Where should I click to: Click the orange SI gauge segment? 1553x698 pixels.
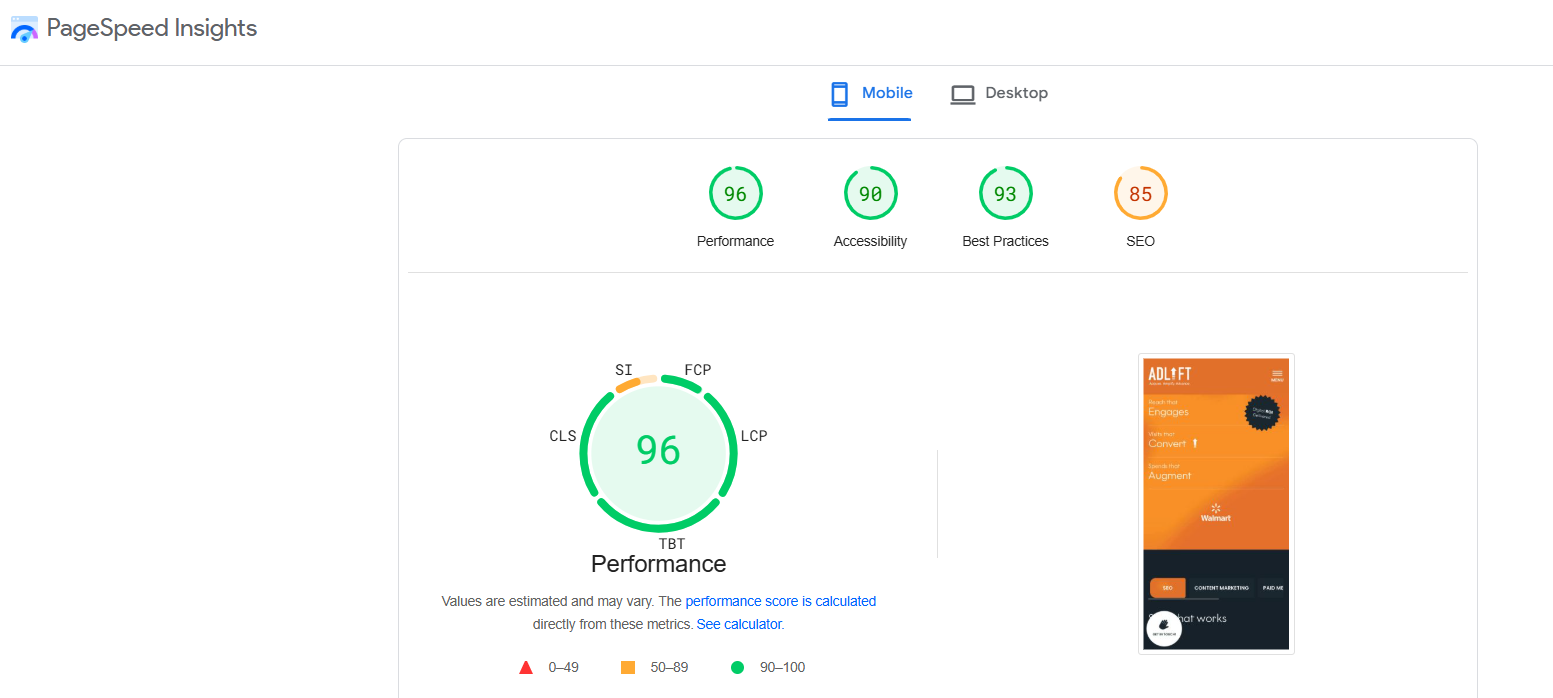click(x=628, y=384)
